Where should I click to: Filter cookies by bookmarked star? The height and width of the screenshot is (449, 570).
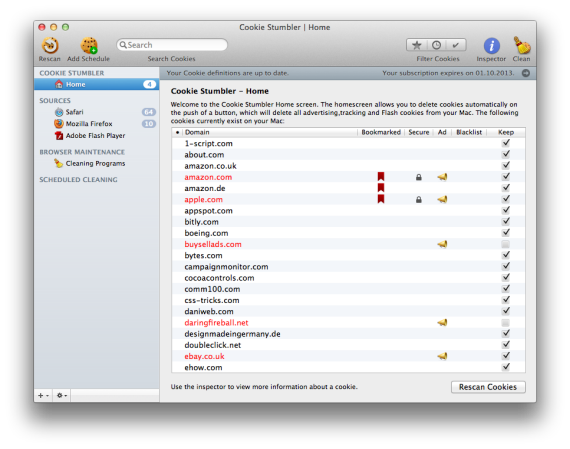417,45
